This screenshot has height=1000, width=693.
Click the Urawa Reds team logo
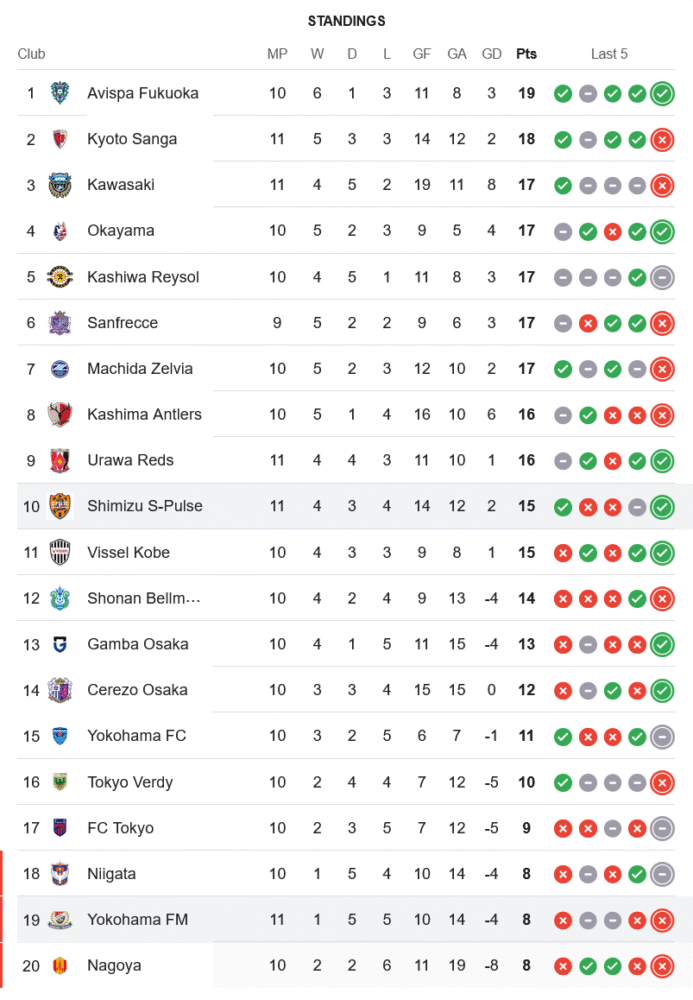tap(60, 461)
